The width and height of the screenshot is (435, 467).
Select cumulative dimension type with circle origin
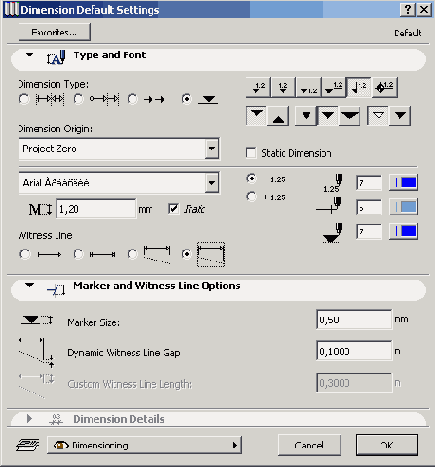tap(78, 99)
